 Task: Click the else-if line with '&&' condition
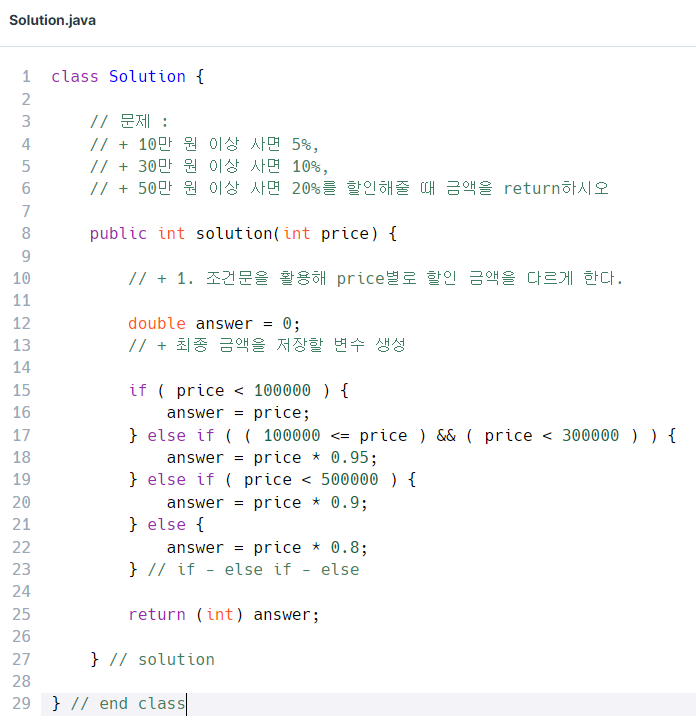pos(402,435)
